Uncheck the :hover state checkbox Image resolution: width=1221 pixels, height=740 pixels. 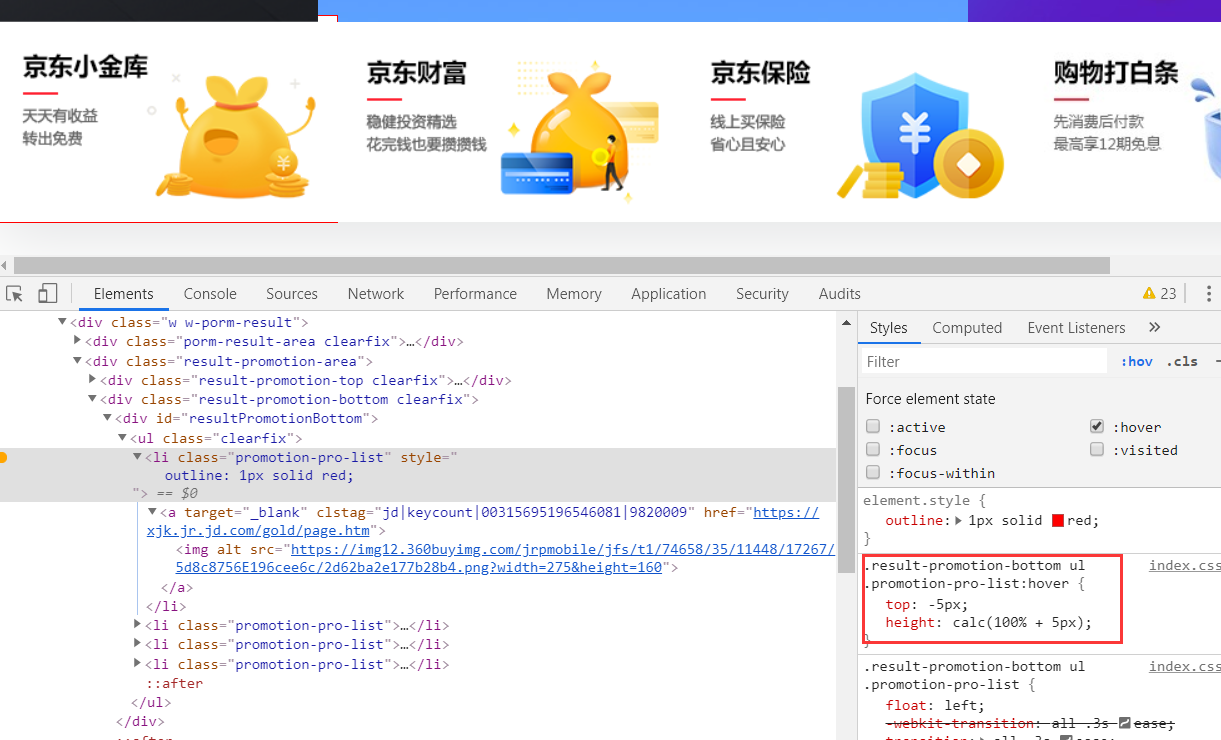click(x=1097, y=427)
